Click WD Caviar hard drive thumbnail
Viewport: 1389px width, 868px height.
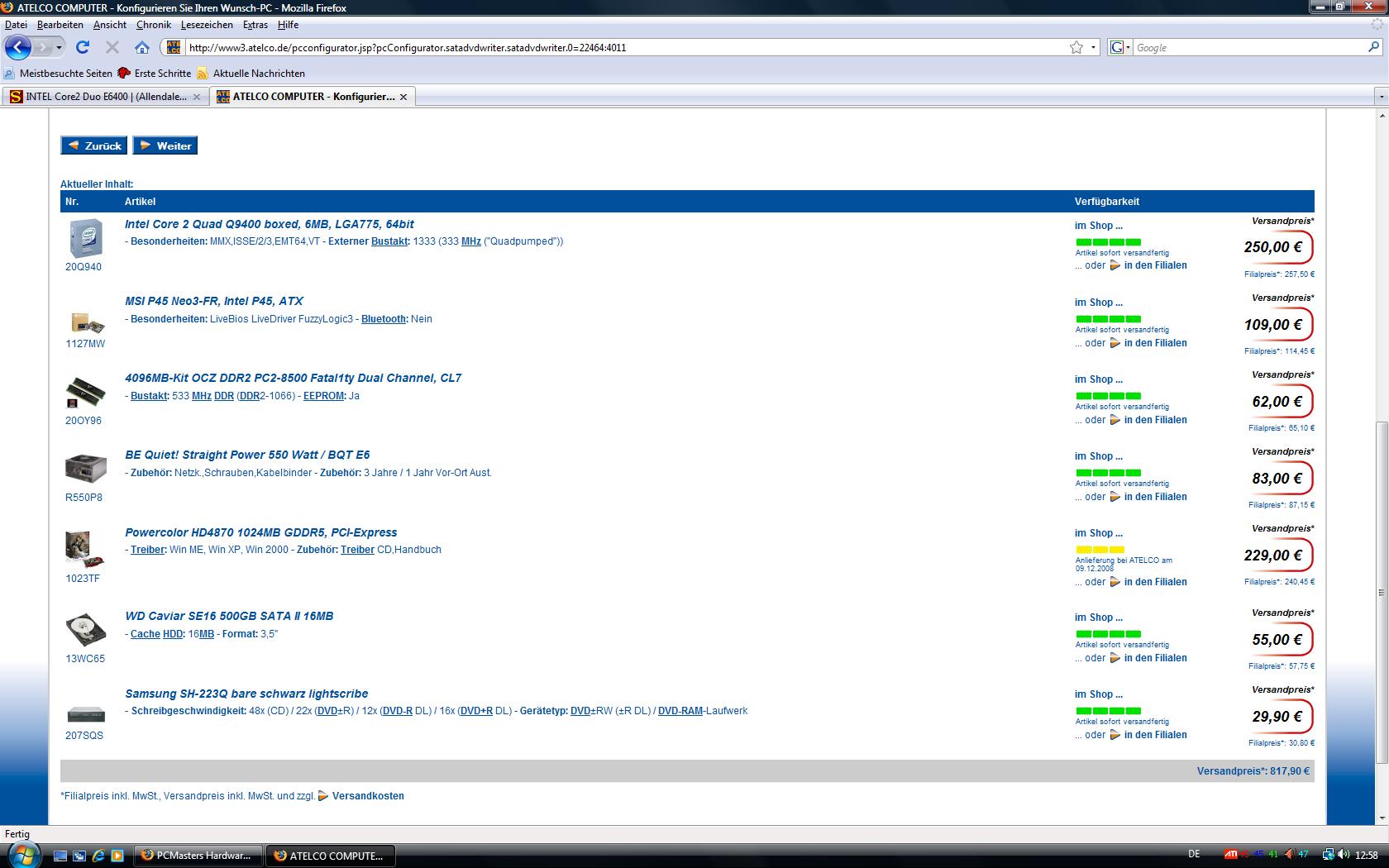click(85, 631)
